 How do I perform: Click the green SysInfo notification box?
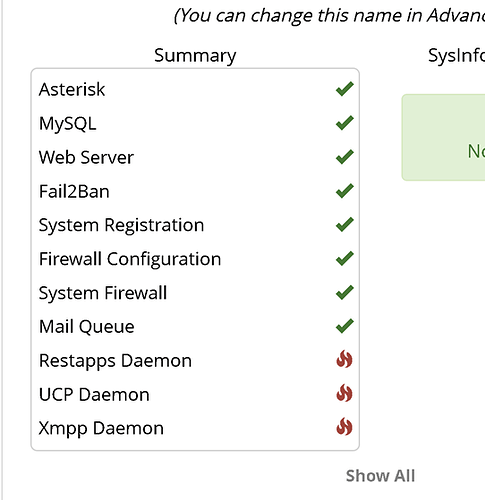443,137
